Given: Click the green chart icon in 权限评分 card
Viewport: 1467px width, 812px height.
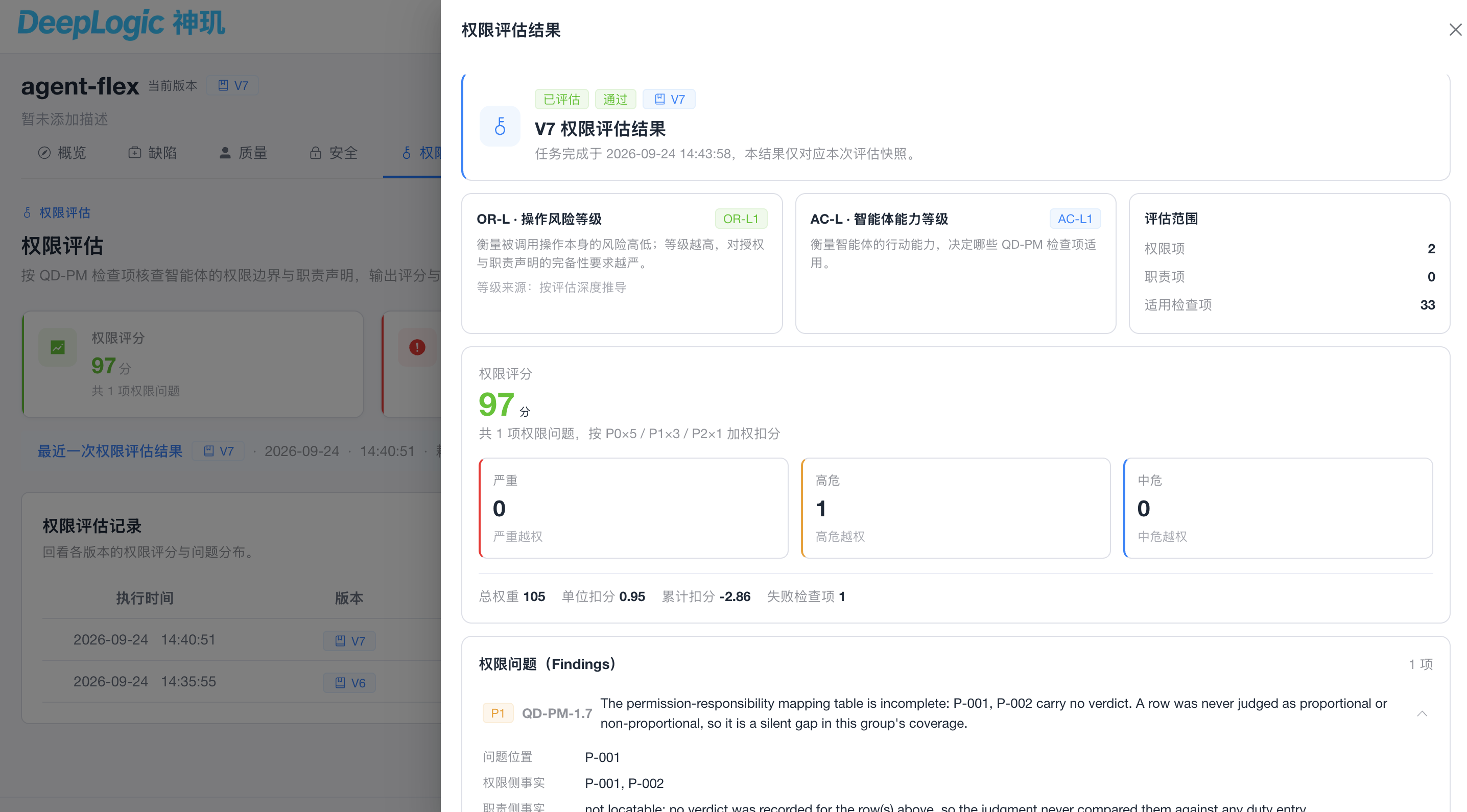Looking at the screenshot, I should tap(58, 347).
